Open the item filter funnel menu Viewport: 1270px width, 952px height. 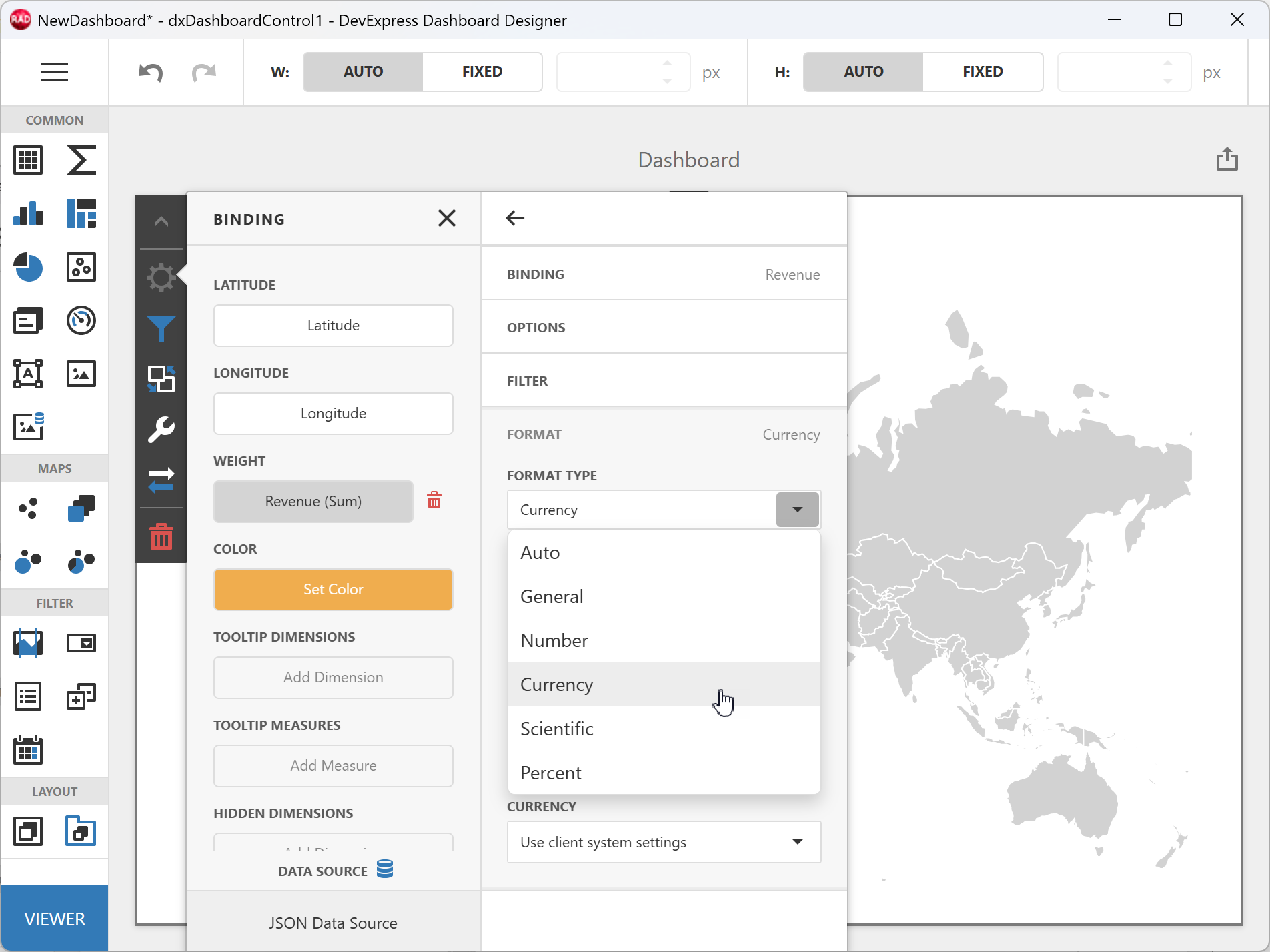[161, 328]
